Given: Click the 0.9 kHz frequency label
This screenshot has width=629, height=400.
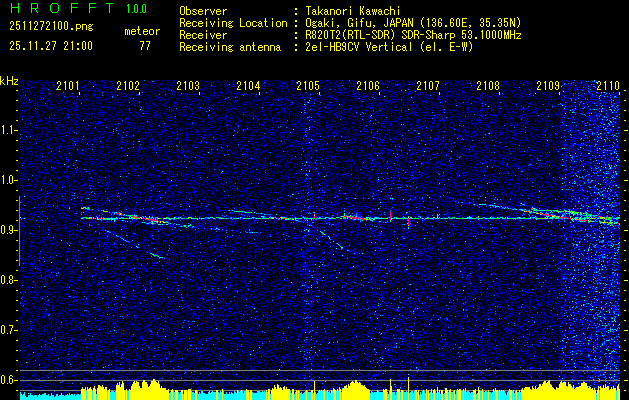Looking at the screenshot, I should tap(7, 230).
